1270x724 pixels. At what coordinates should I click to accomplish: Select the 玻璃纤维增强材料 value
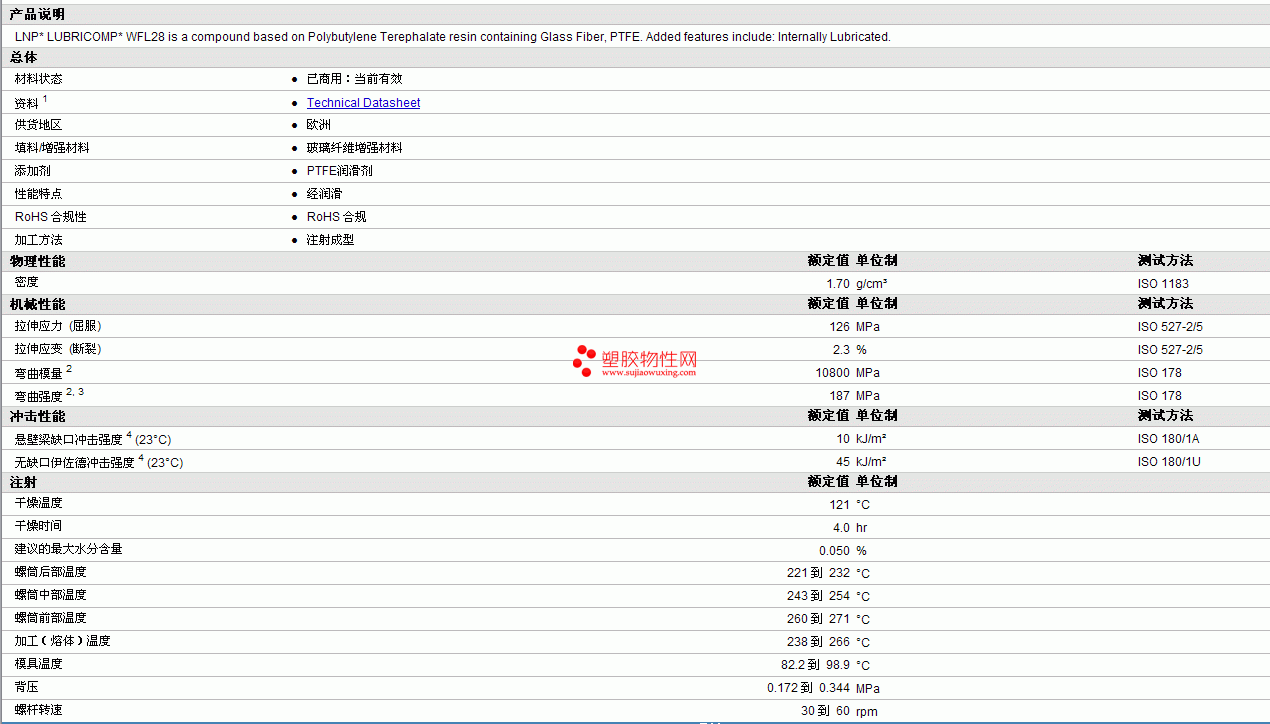pyautogui.click(x=354, y=148)
